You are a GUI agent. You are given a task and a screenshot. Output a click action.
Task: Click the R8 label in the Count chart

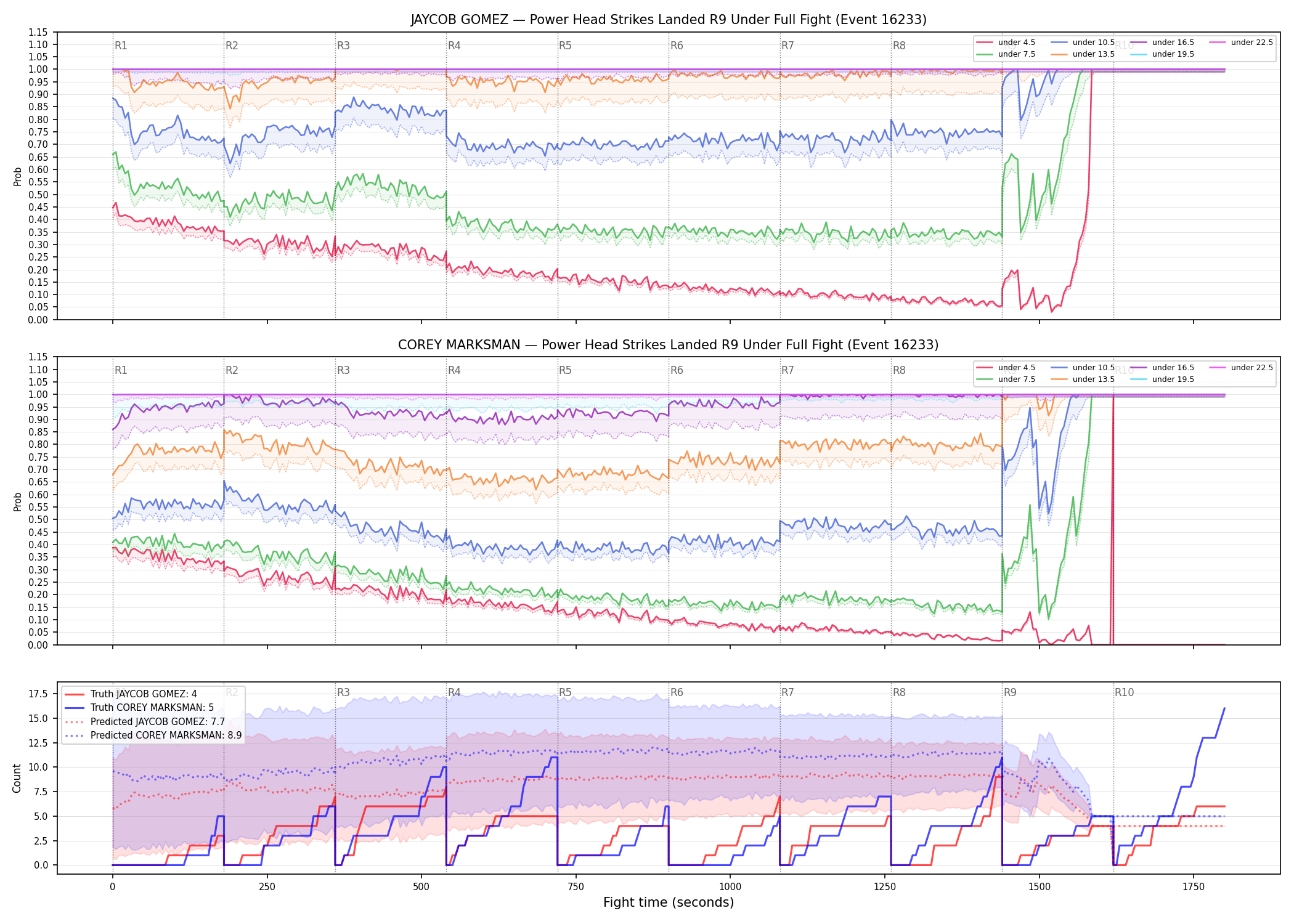pyautogui.click(x=899, y=692)
